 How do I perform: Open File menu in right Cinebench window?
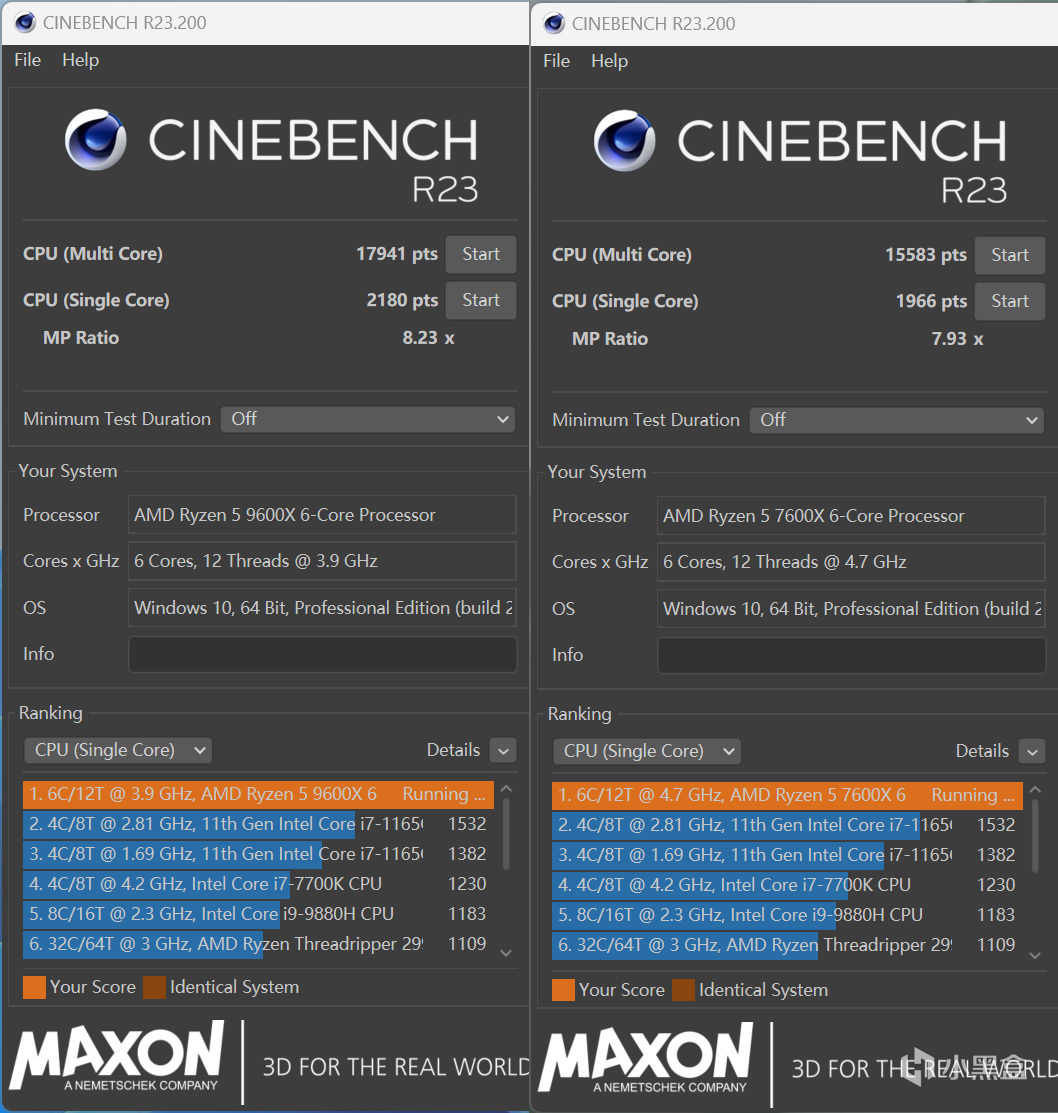click(556, 61)
